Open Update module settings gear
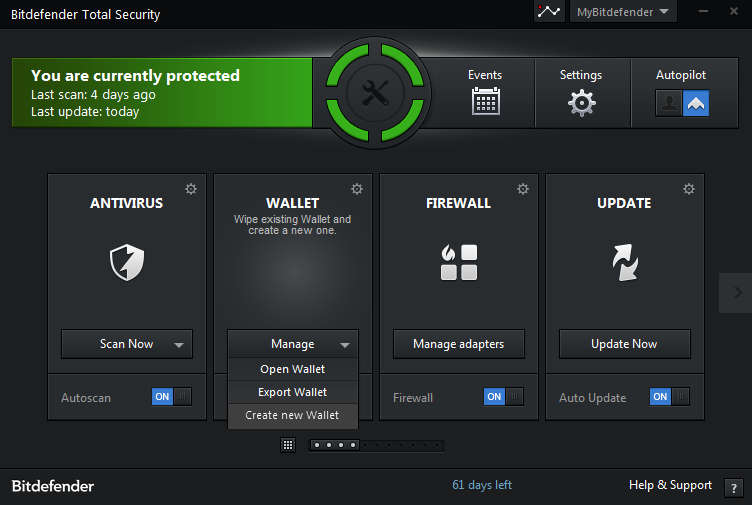Viewport: 752px width, 505px height. click(689, 189)
